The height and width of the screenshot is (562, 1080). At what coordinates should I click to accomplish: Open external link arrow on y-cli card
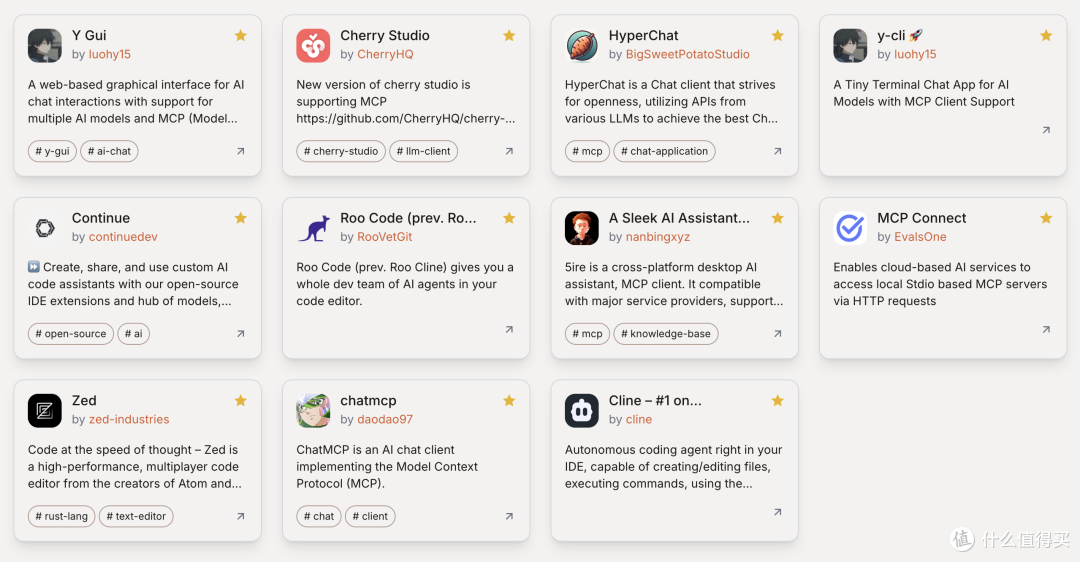[1046, 129]
